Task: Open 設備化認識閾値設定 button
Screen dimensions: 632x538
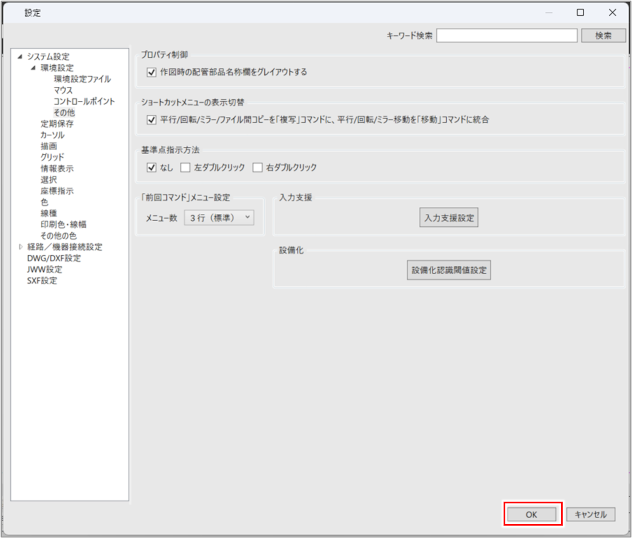Action: point(450,270)
